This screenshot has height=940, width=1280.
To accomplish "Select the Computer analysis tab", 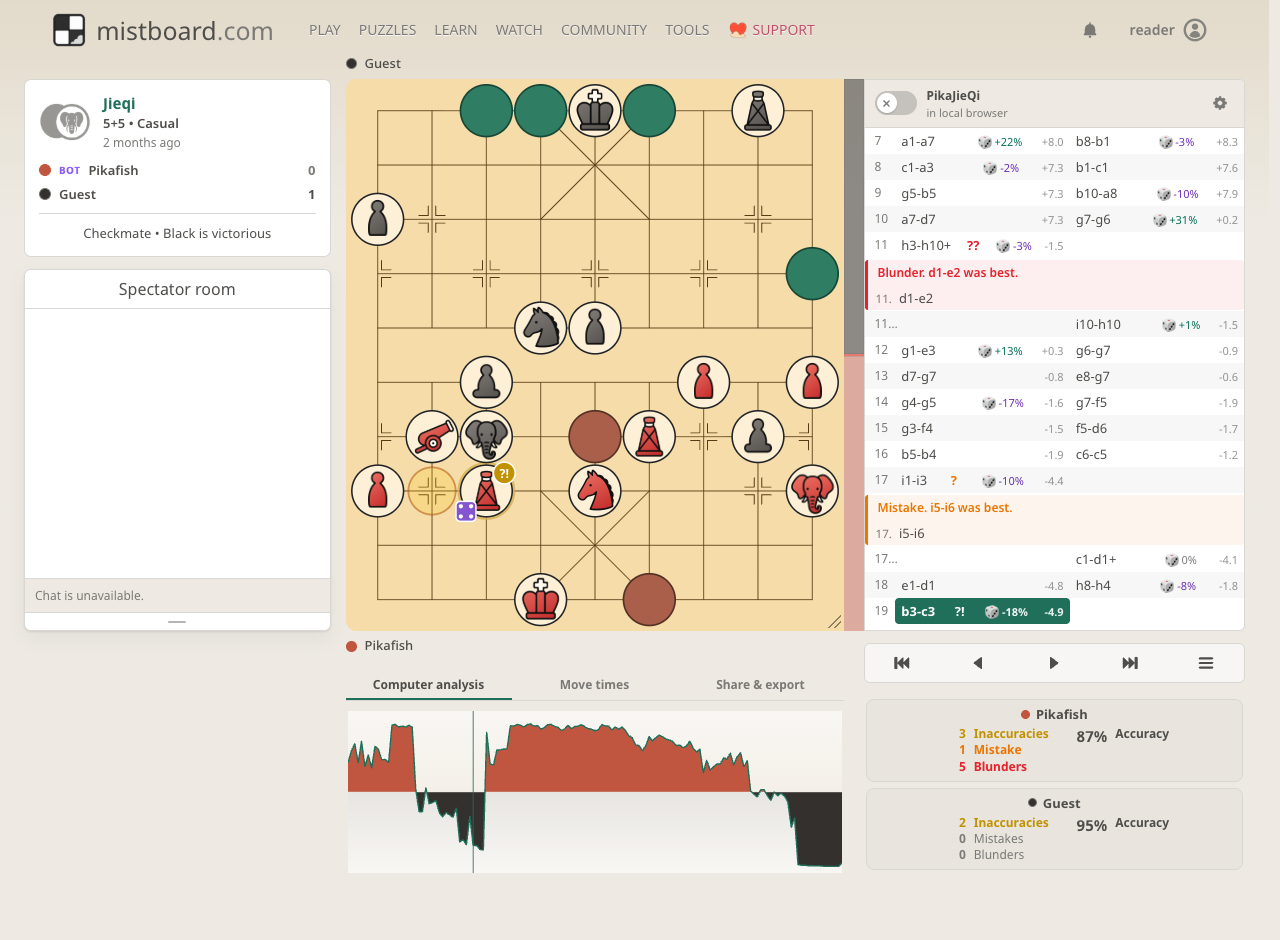I will tap(428, 685).
